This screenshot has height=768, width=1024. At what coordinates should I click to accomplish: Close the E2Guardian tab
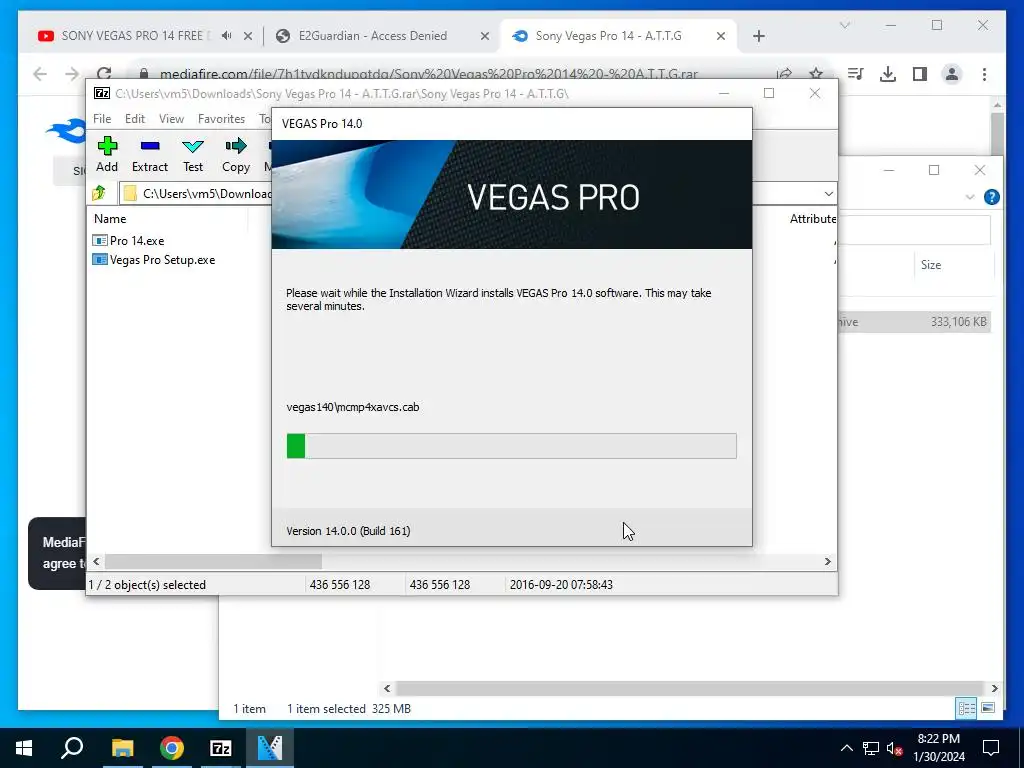pos(485,36)
